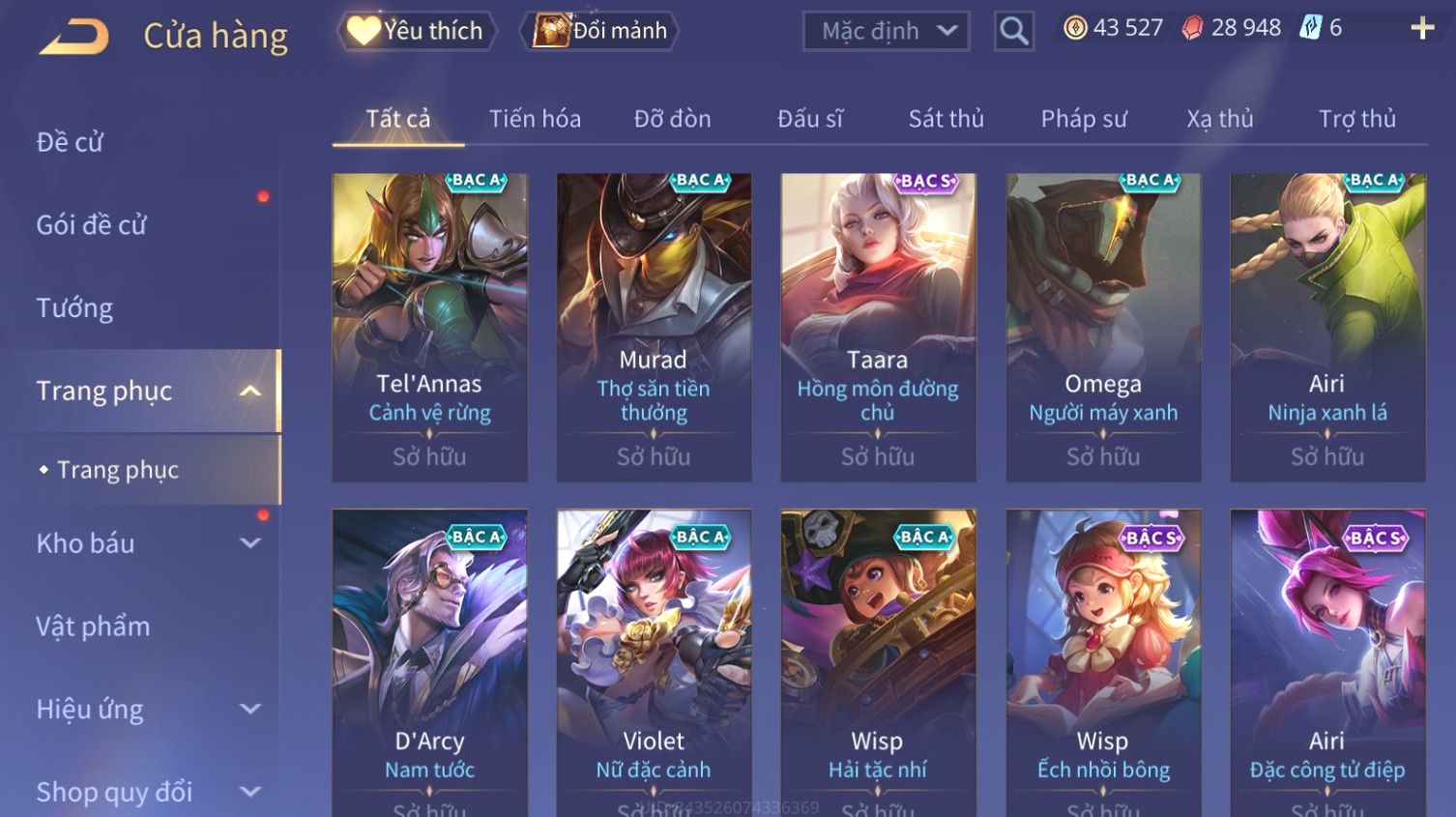The height and width of the screenshot is (817, 1456).
Task: Switch to the Pháp sư tab
Action: (1084, 119)
